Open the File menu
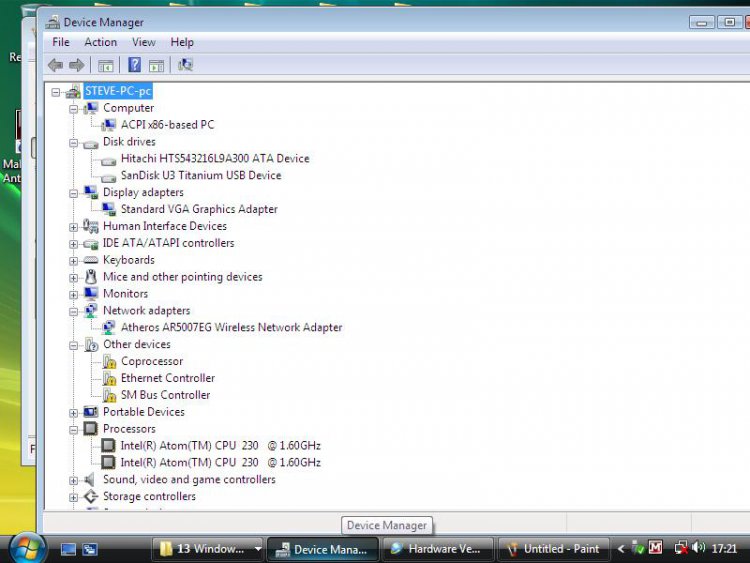The height and width of the screenshot is (563, 750). click(x=61, y=42)
